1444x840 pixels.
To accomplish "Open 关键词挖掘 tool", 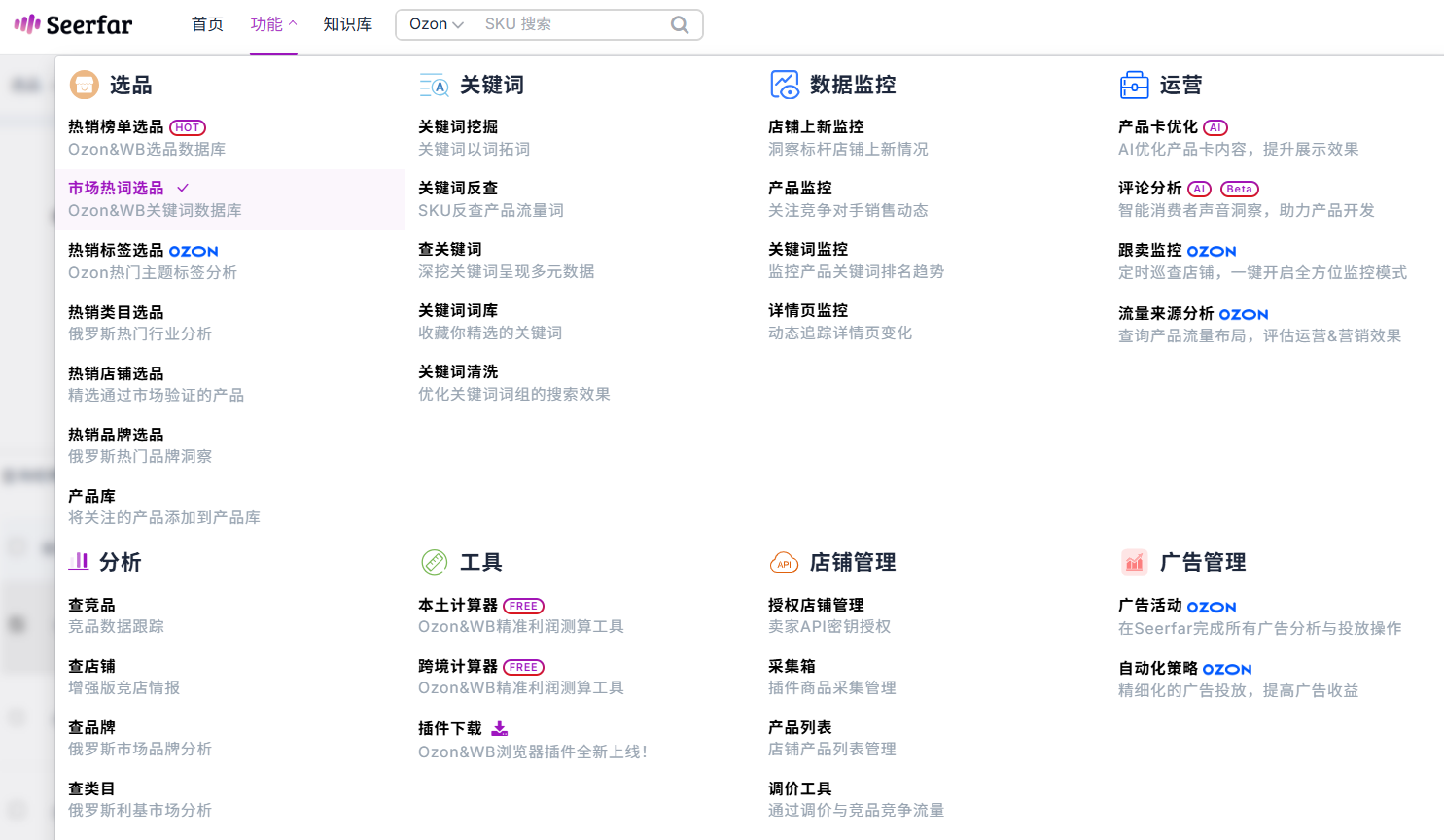I will click(x=458, y=127).
